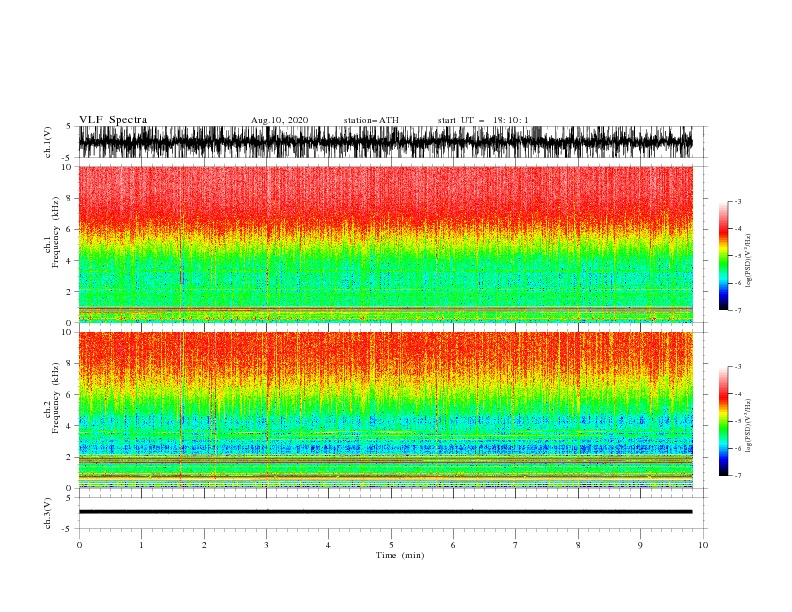Click the time axis tick label '10'
This screenshot has width=792, height=612.
point(703,545)
